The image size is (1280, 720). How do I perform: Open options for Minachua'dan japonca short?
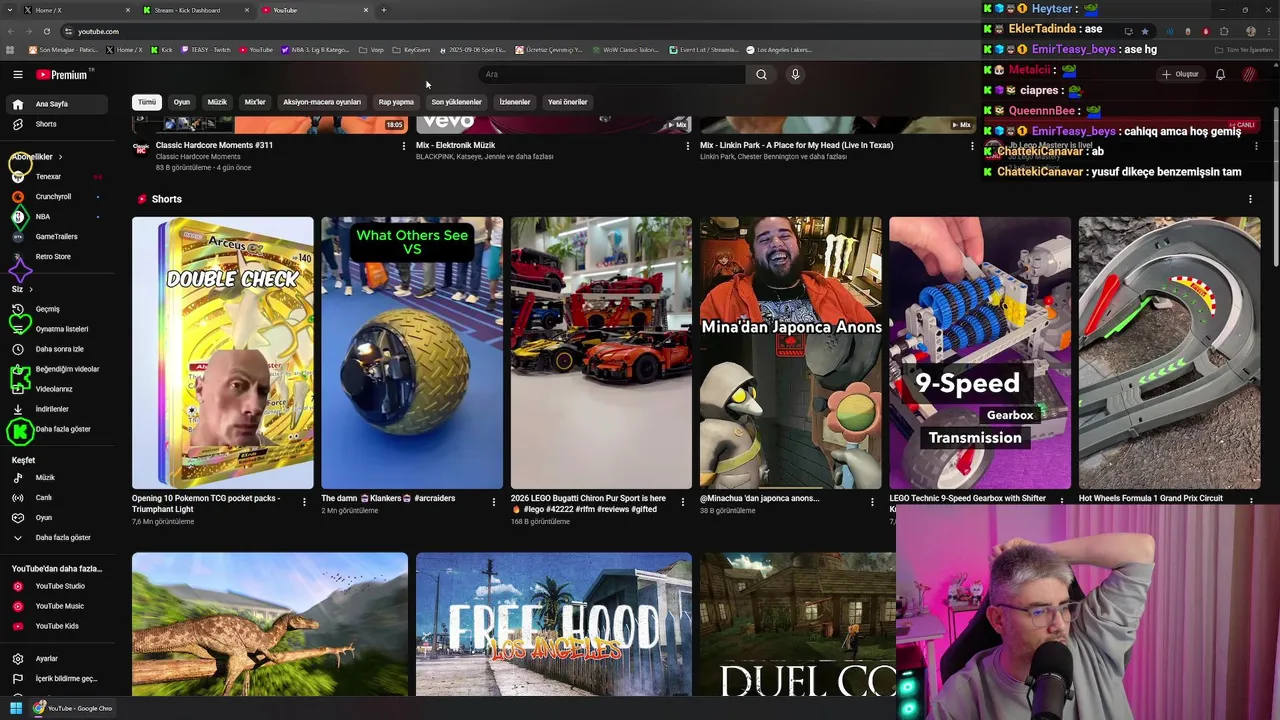(872, 502)
